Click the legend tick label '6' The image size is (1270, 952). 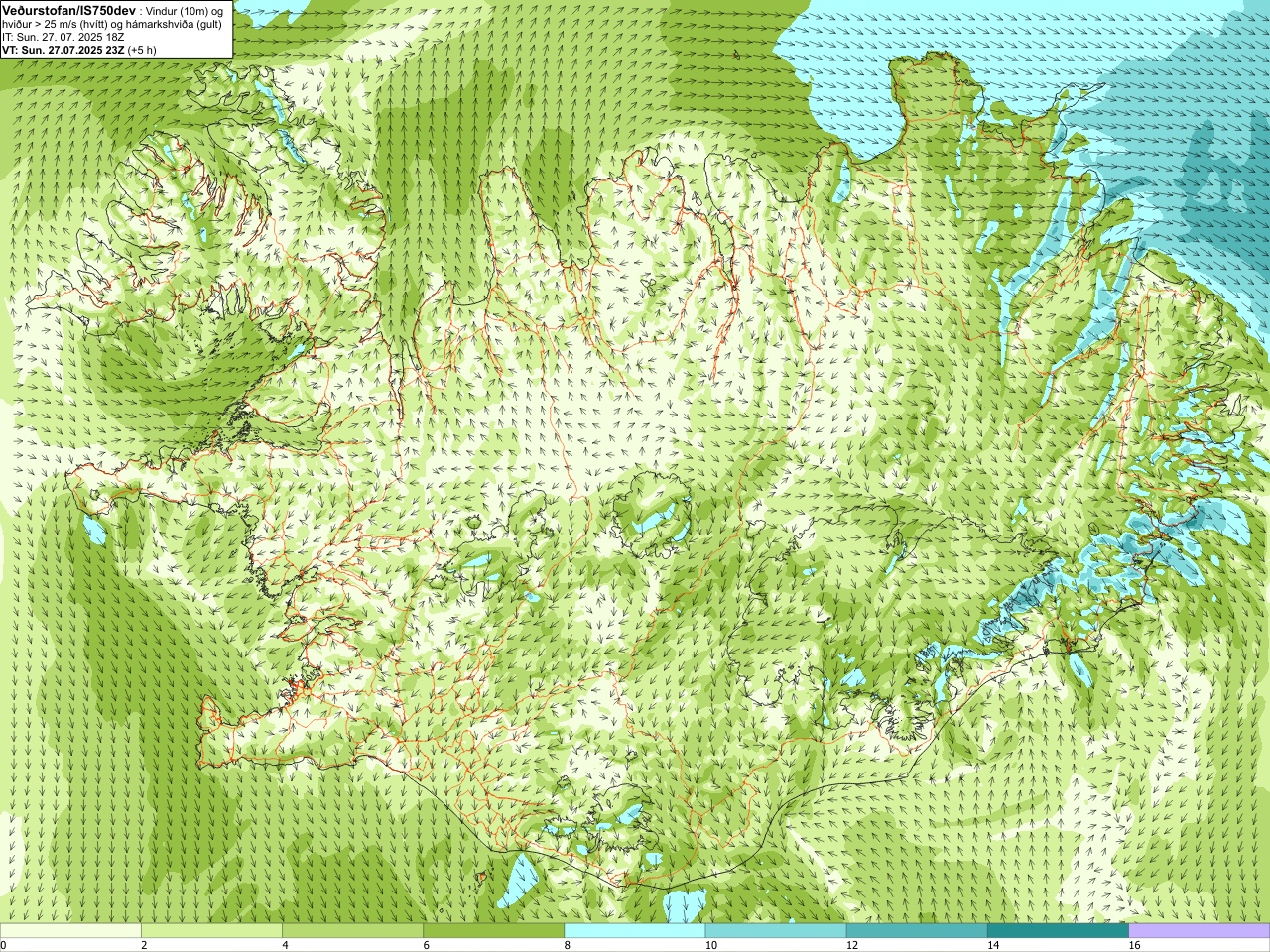[x=426, y=945]
